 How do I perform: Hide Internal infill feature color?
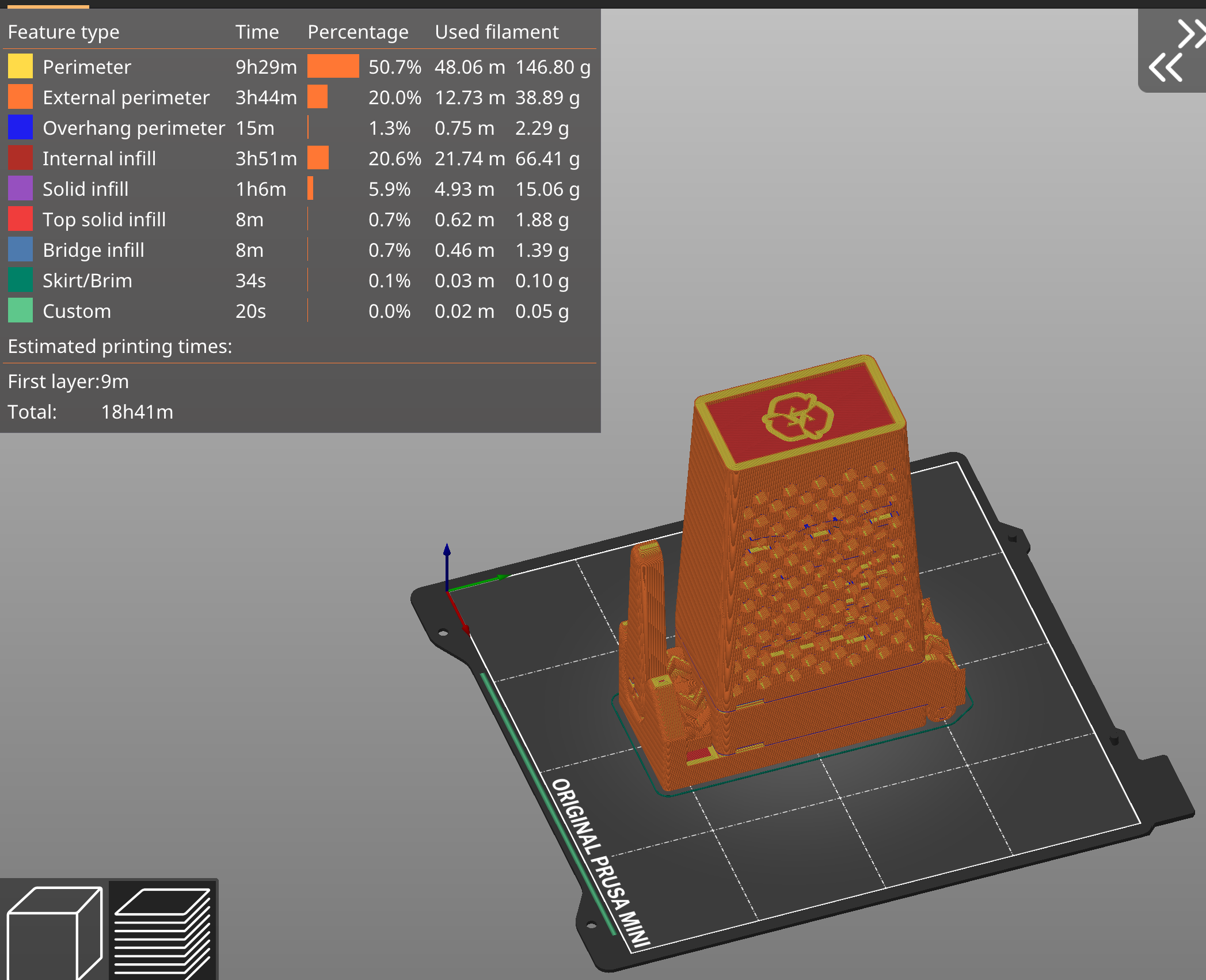pyautogui.click(x=20, y=158)
